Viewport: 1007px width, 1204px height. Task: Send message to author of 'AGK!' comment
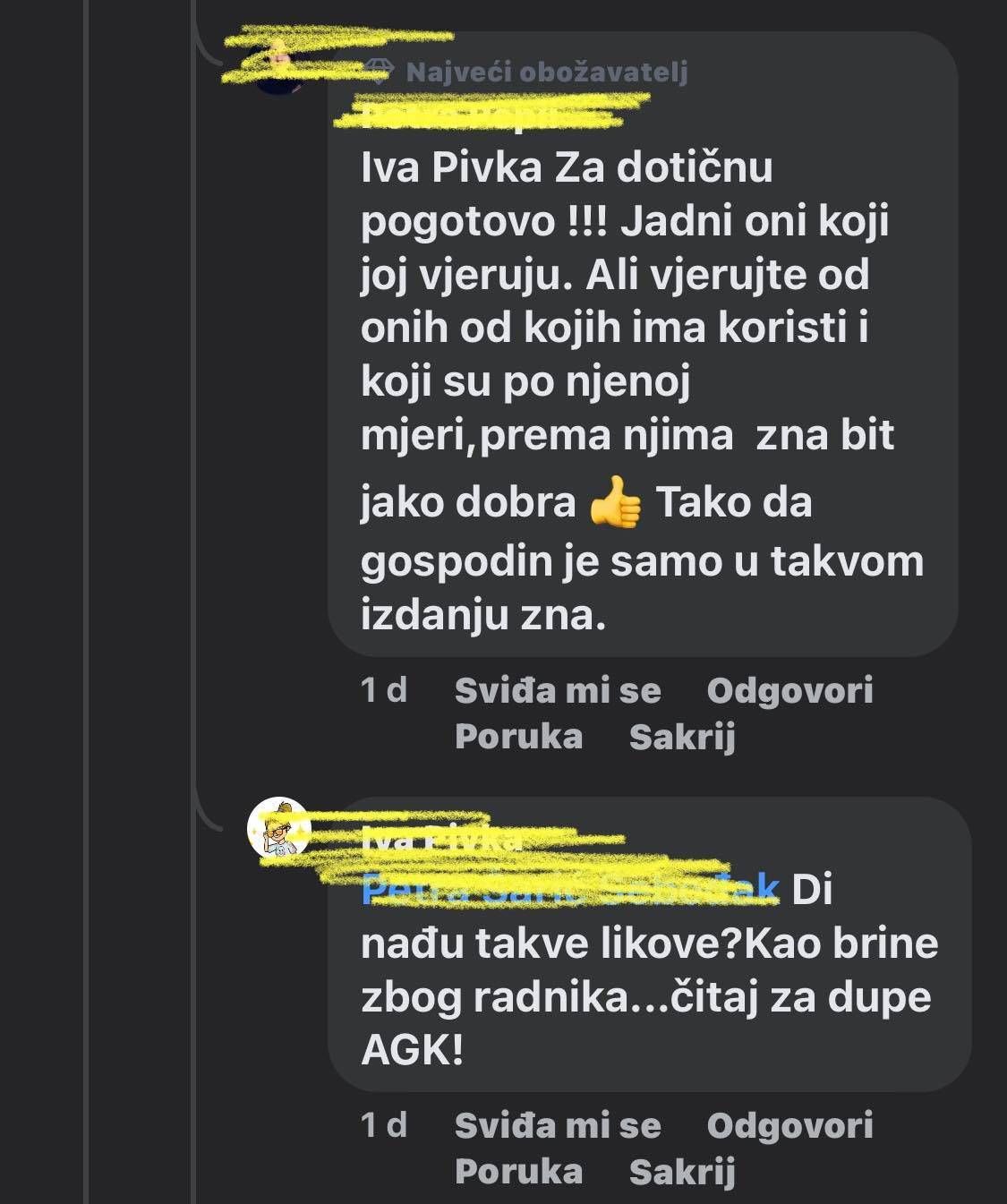coord(518,1171)
